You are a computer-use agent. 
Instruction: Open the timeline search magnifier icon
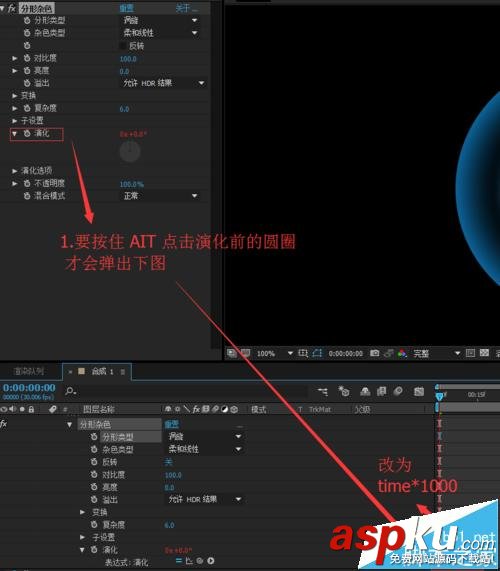[71, 391]
